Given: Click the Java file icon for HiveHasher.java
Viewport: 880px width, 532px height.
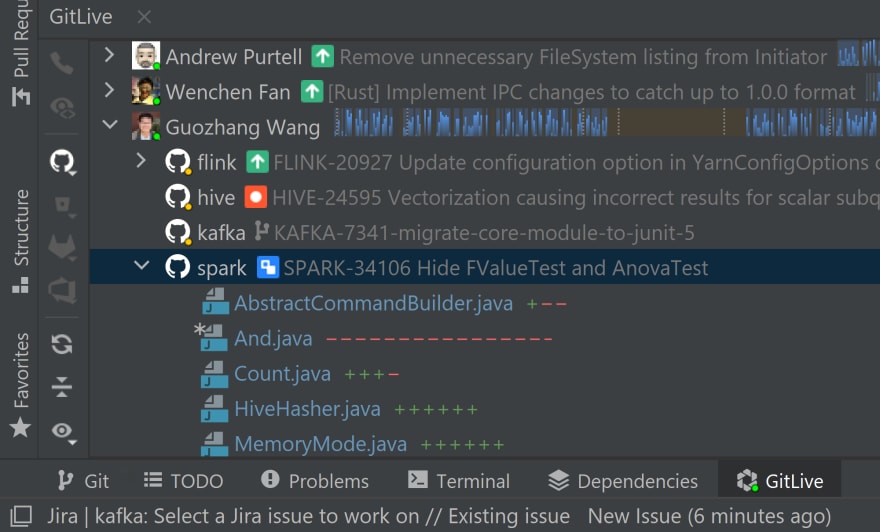Looking at the screenshot, I should [214, 409].
